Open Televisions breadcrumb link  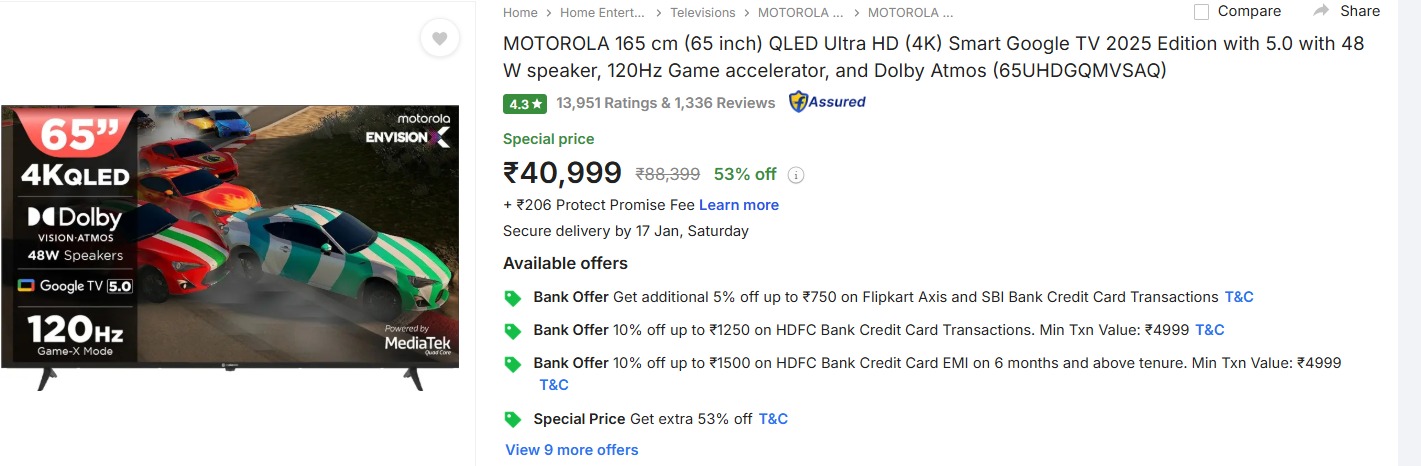click(x=702, y=13)
